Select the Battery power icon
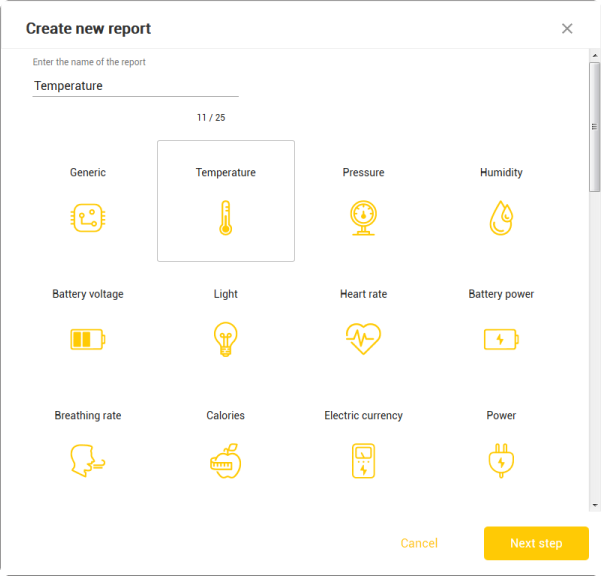Screen dimensions: 601x576 click(501, 339)
